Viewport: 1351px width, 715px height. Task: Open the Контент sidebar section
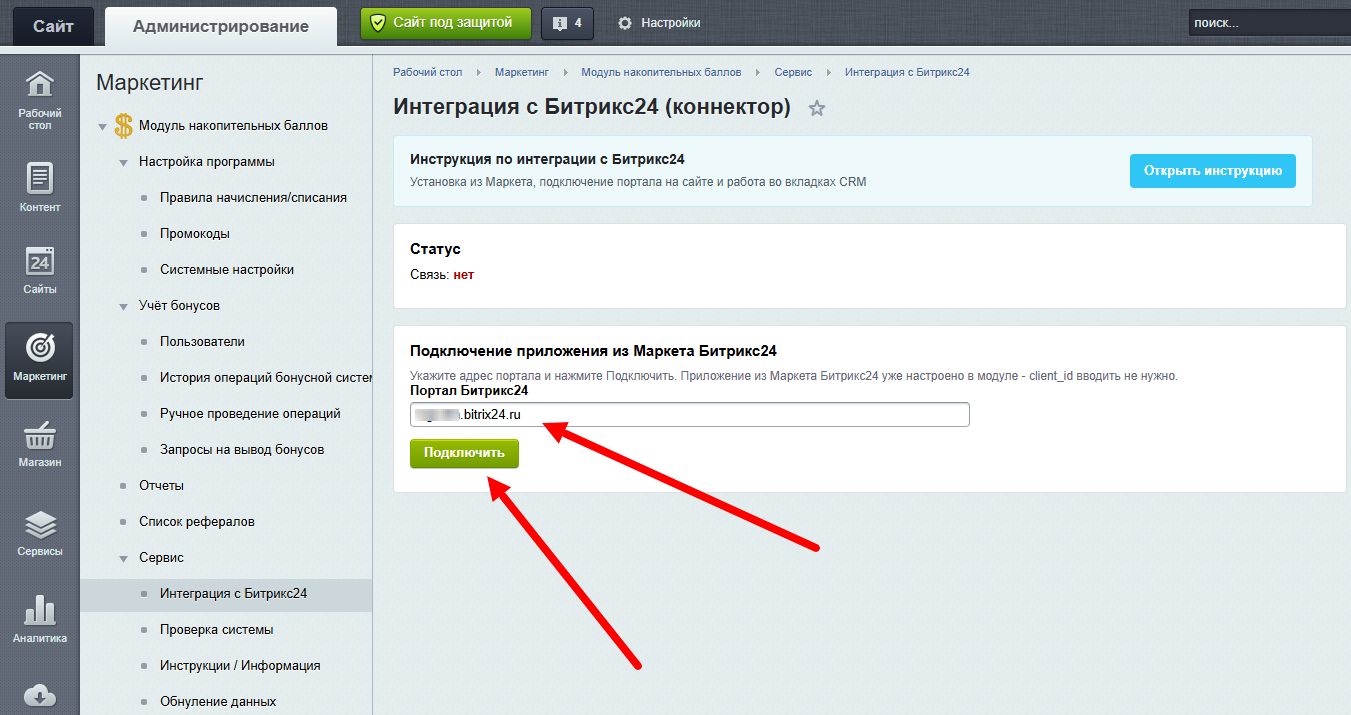pyautogui.click(x=39, y=187)
